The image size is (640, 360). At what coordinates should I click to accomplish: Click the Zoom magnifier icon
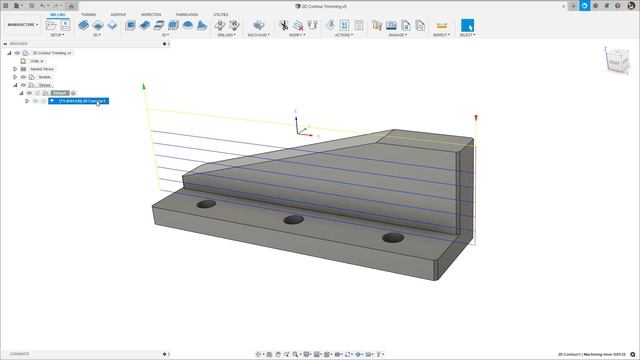pos(295,354)
